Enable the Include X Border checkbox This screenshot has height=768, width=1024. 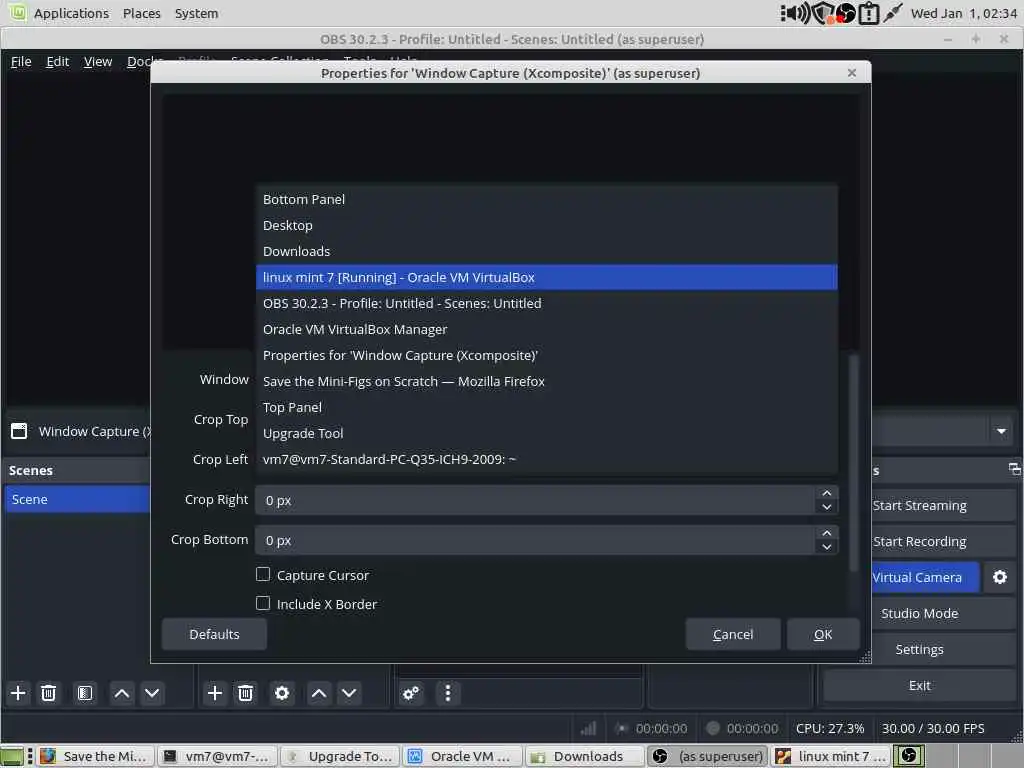[263, 603]
